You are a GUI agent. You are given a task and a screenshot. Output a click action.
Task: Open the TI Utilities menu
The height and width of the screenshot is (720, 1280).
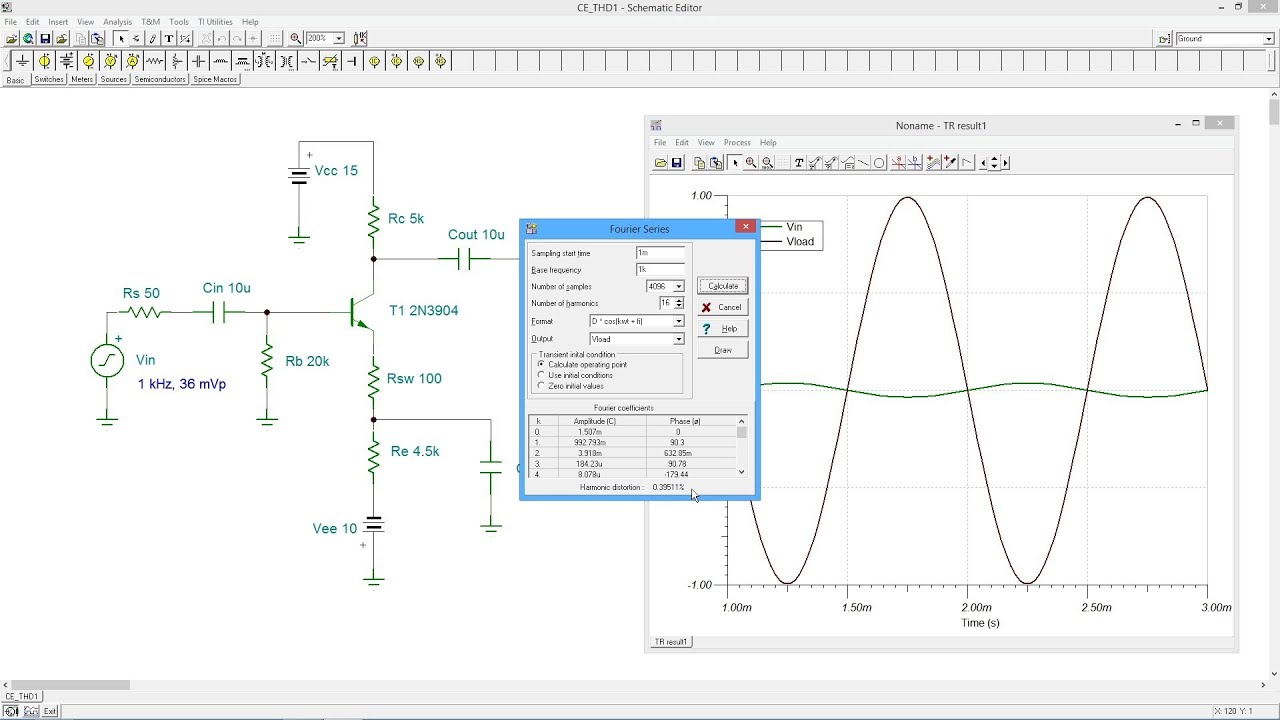click(214, 21)
